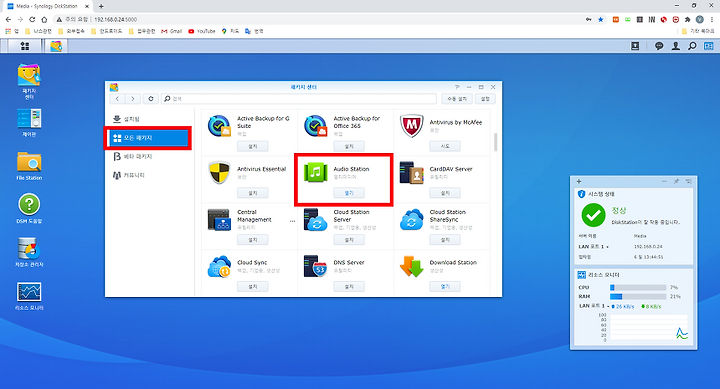Expand Central Management ellipsis for more
This screenshot has width=720, height=389.
point(292,221)
